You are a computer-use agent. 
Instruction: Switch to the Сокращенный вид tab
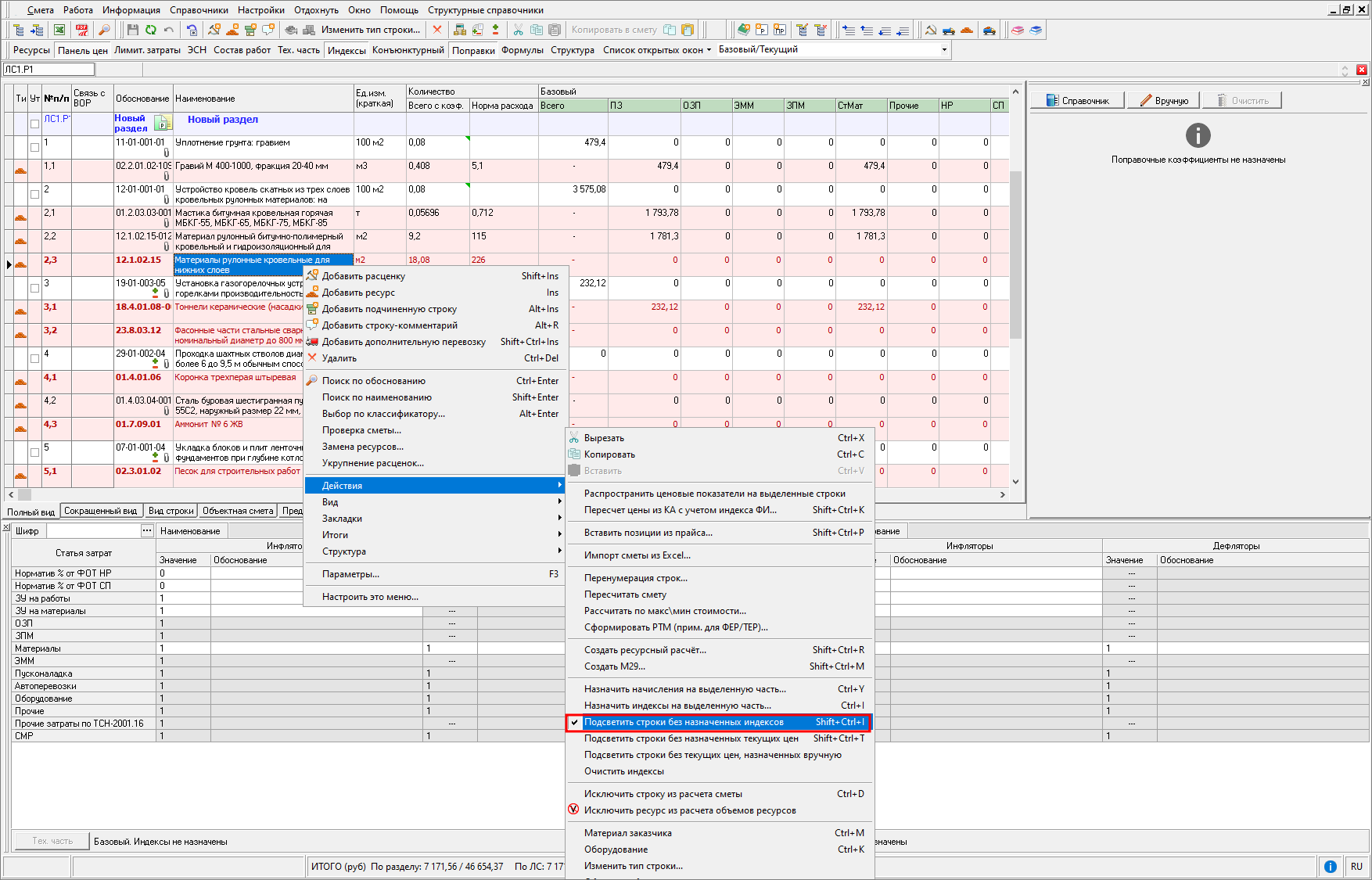[101, 511]
